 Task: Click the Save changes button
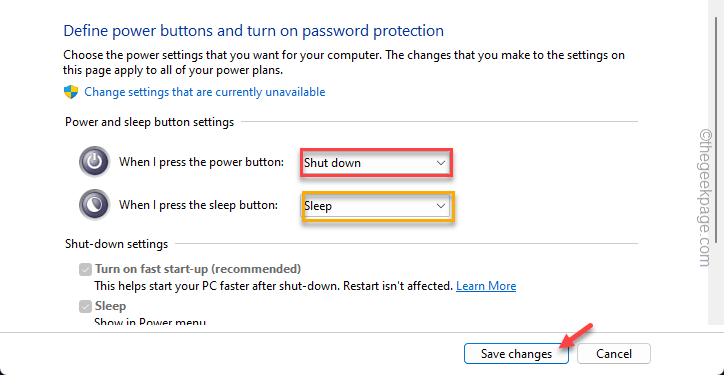click(x=516, y=354)
